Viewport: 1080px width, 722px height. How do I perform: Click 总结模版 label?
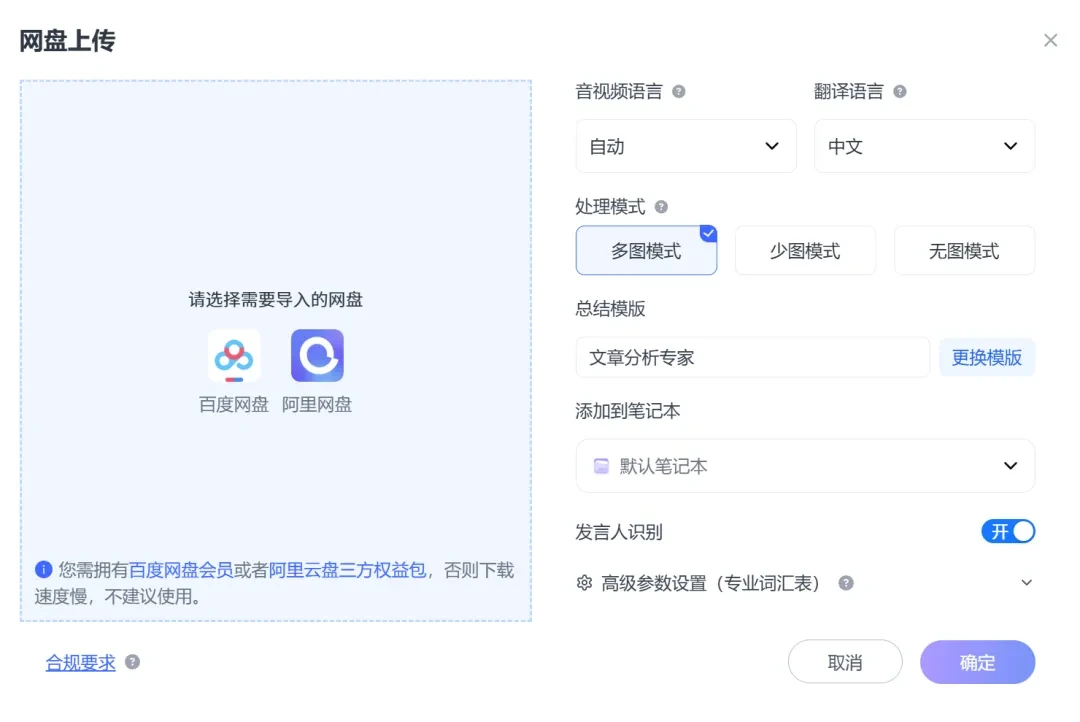[610, 309]
